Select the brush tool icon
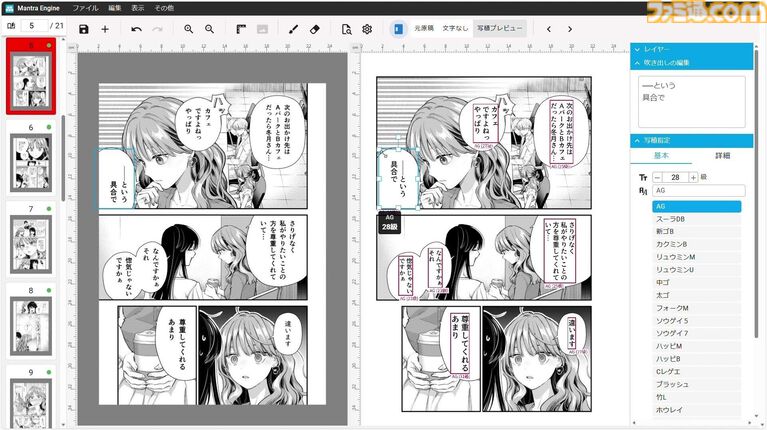 point(293,29)
